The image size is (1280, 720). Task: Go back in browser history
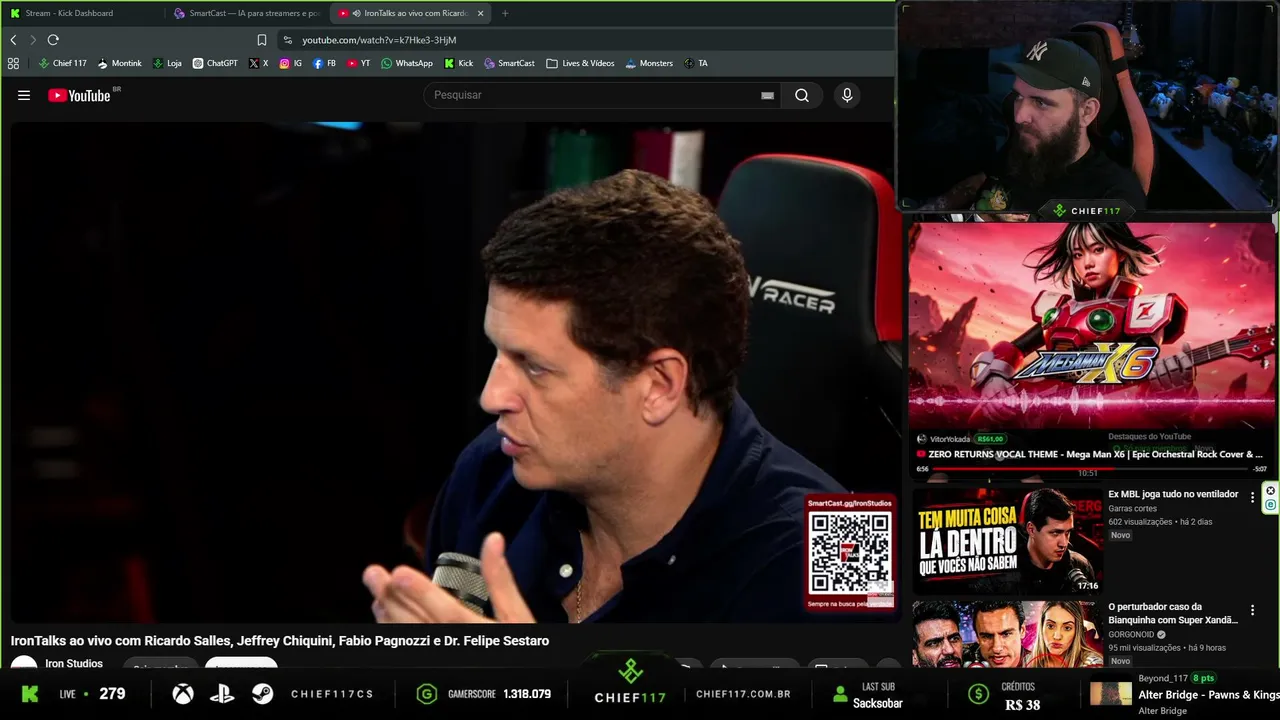[x=13, y=40]
